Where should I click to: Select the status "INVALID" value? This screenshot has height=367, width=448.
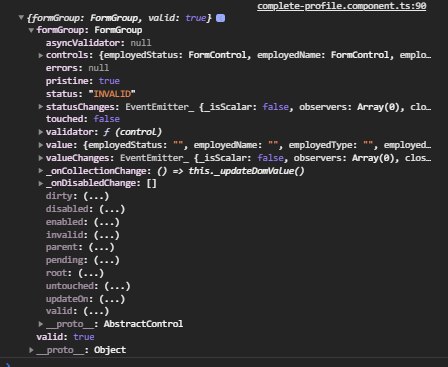[x=112, y=94]
